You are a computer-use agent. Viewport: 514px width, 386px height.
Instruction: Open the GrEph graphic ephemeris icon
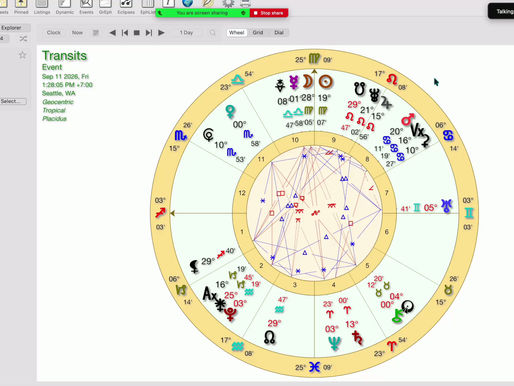point(105,7)
